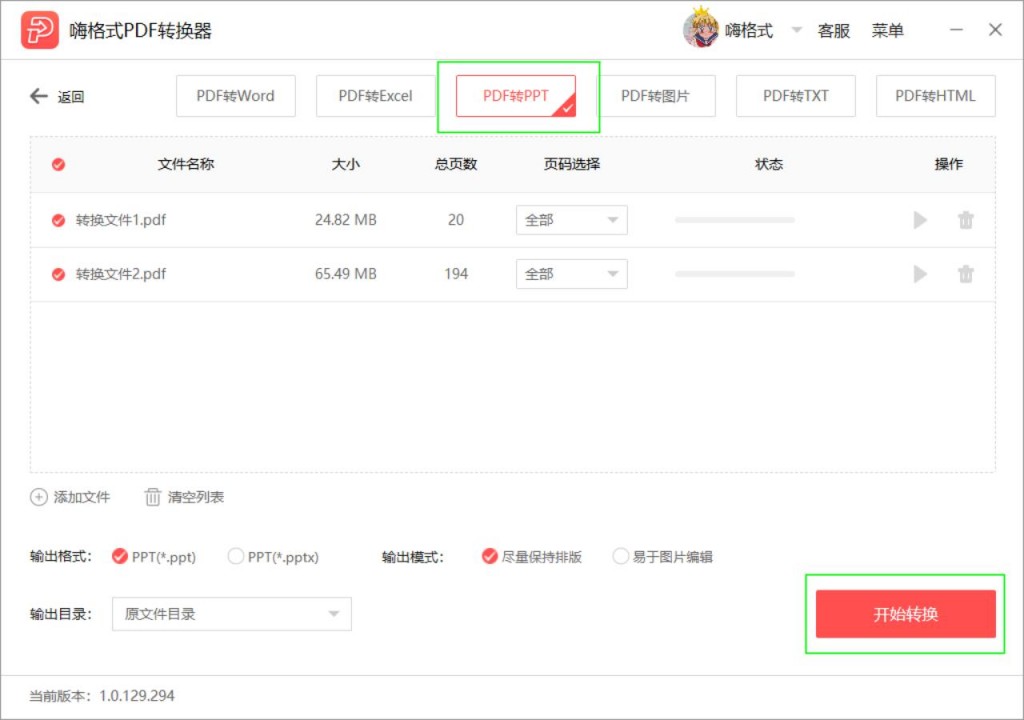
Task: Switch to the PDF转图片 tab
Action: click(x=656, y=96)
